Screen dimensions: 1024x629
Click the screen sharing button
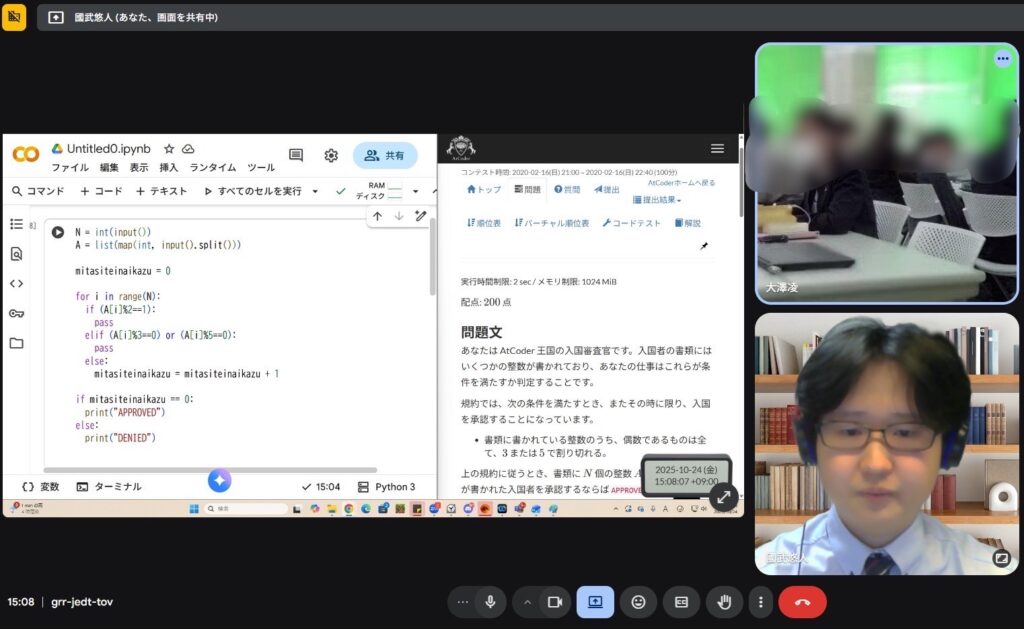[595, 602]
